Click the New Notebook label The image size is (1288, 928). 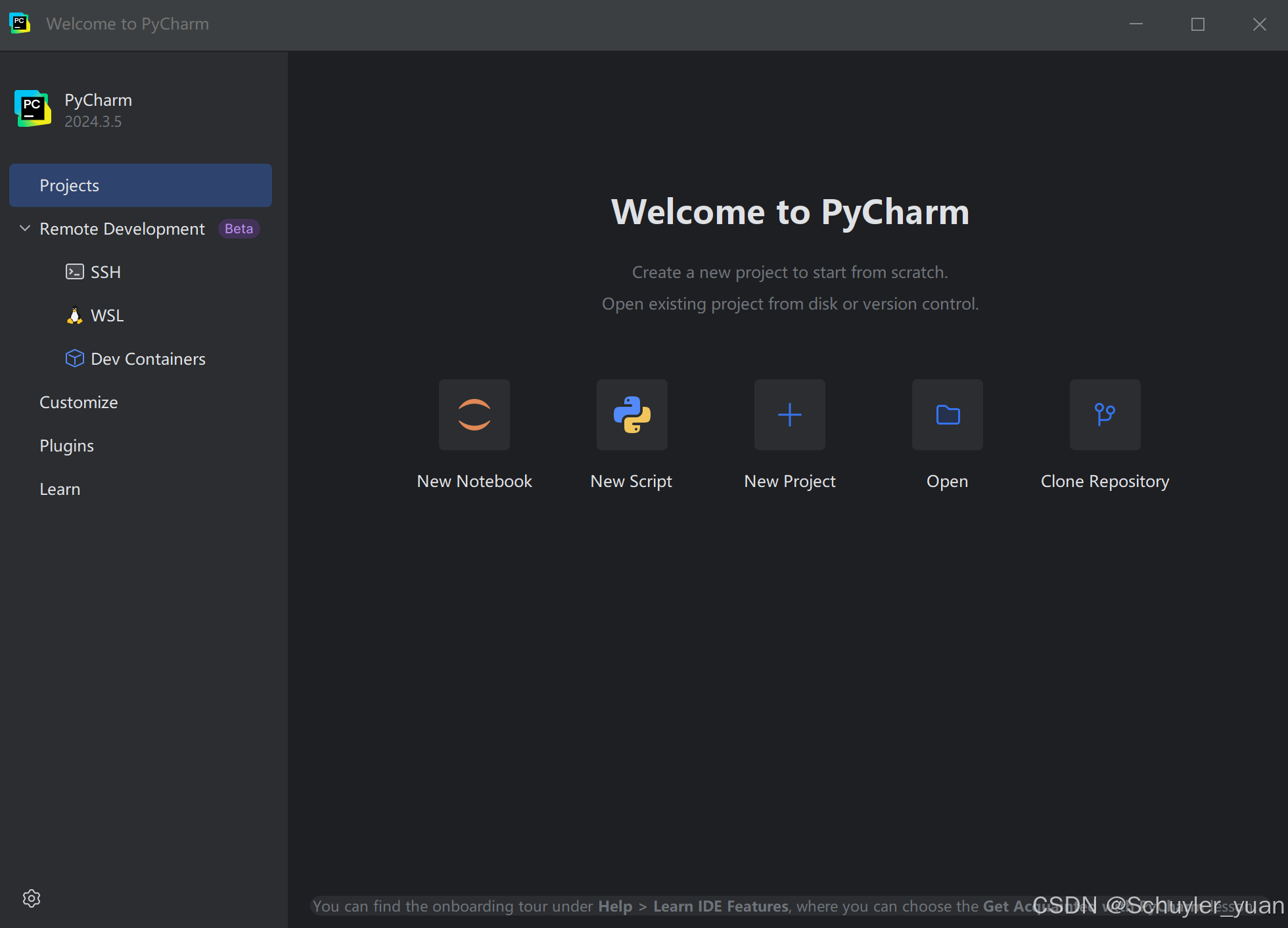point(474,481)
